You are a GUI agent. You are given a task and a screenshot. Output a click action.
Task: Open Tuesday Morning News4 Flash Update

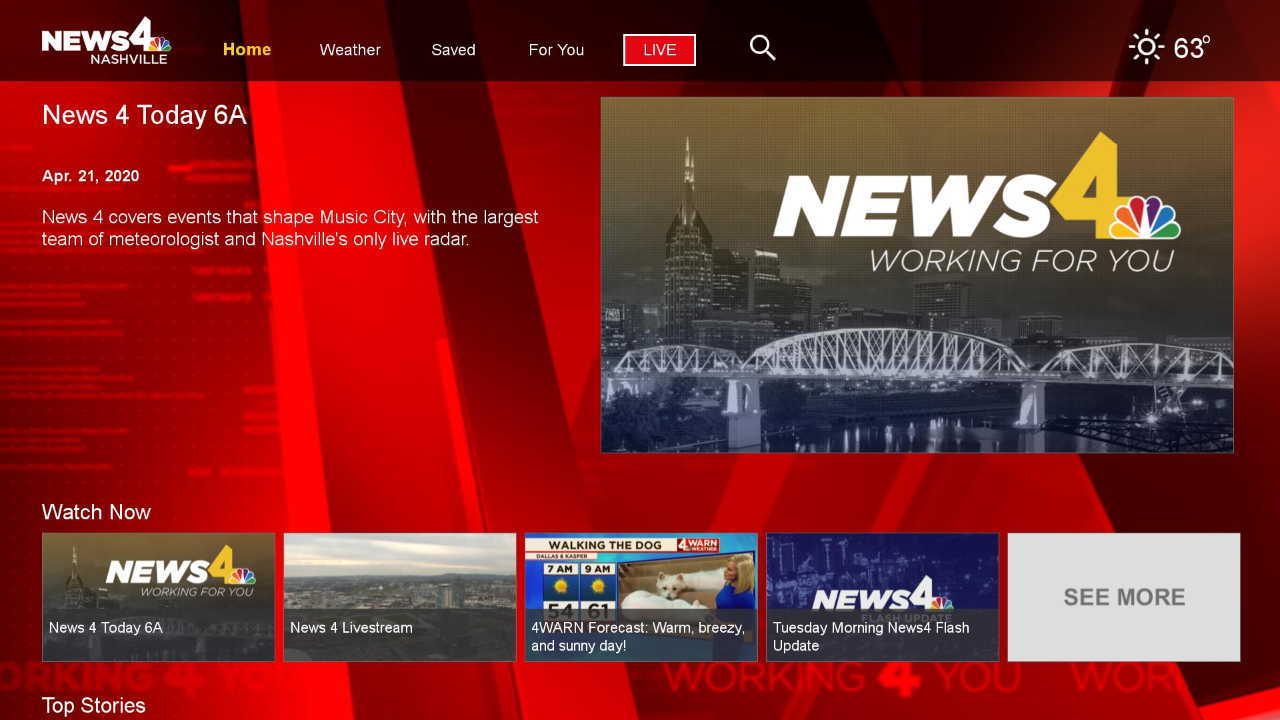(x=882, y=597)
